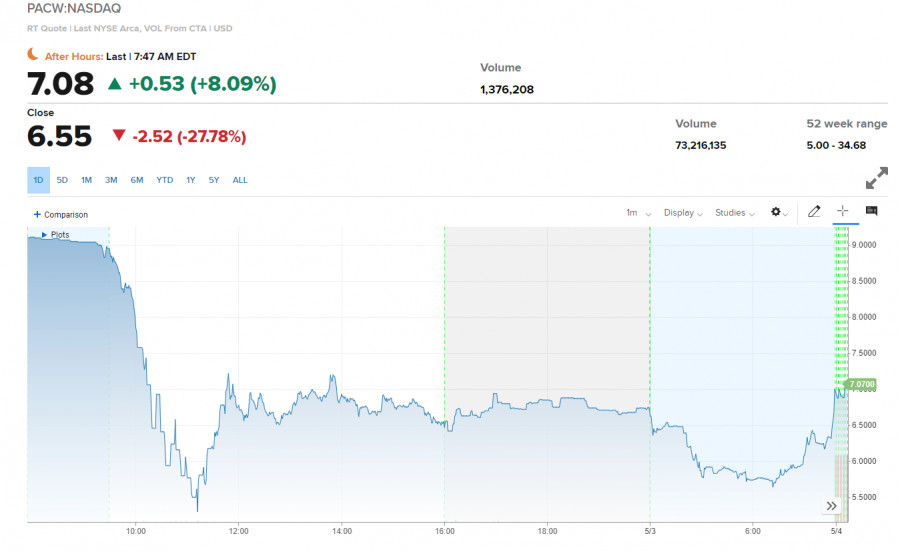The image size is (900, 552).
Task: Select the 1M time range tab
Action: [x=86, y=180]
